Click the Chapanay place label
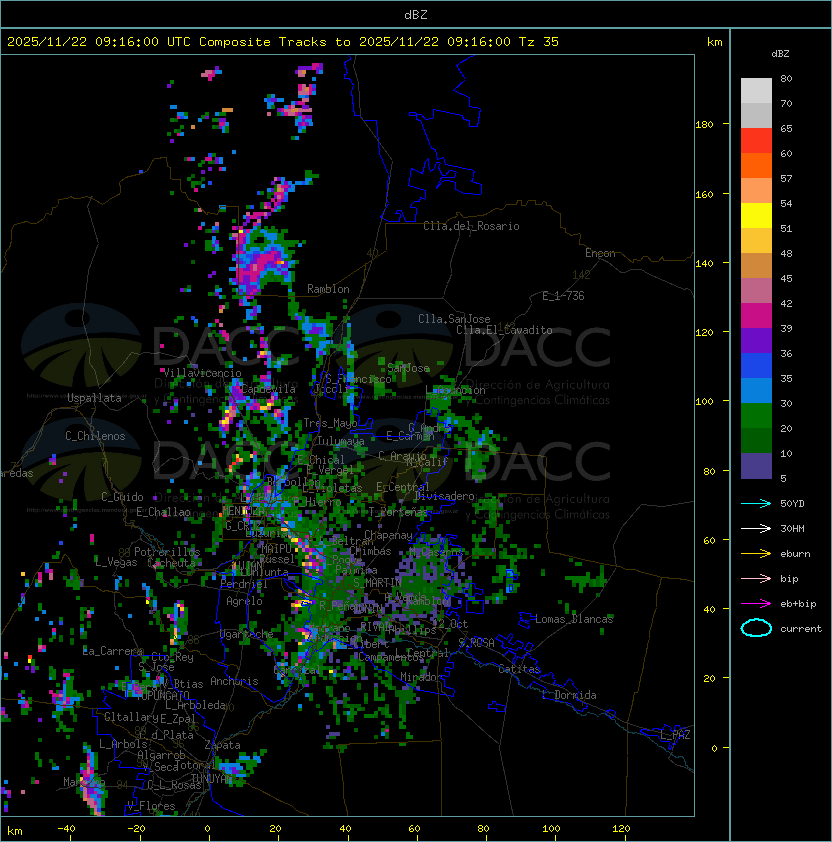The height and width of the screenshot is (842, 832). click(x=388, y=535)
